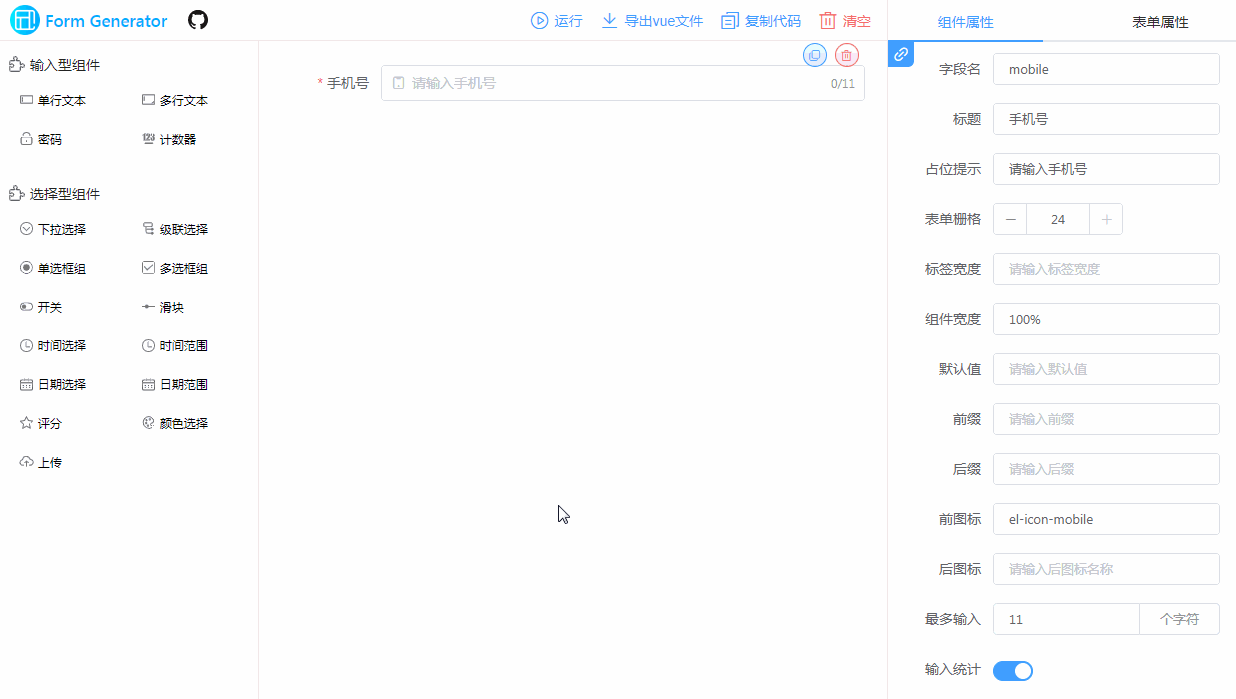Image resolution: width=1236 pixels, height=699 pixels.
Task: Add an 上传 upload component
Action: (x=47, y=461)
